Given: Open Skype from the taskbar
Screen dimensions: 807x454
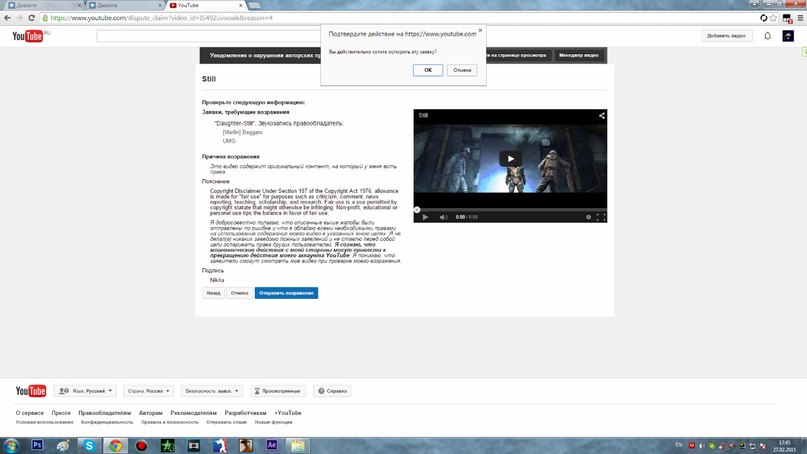Looking at the screenshot, I should [89, 445].
